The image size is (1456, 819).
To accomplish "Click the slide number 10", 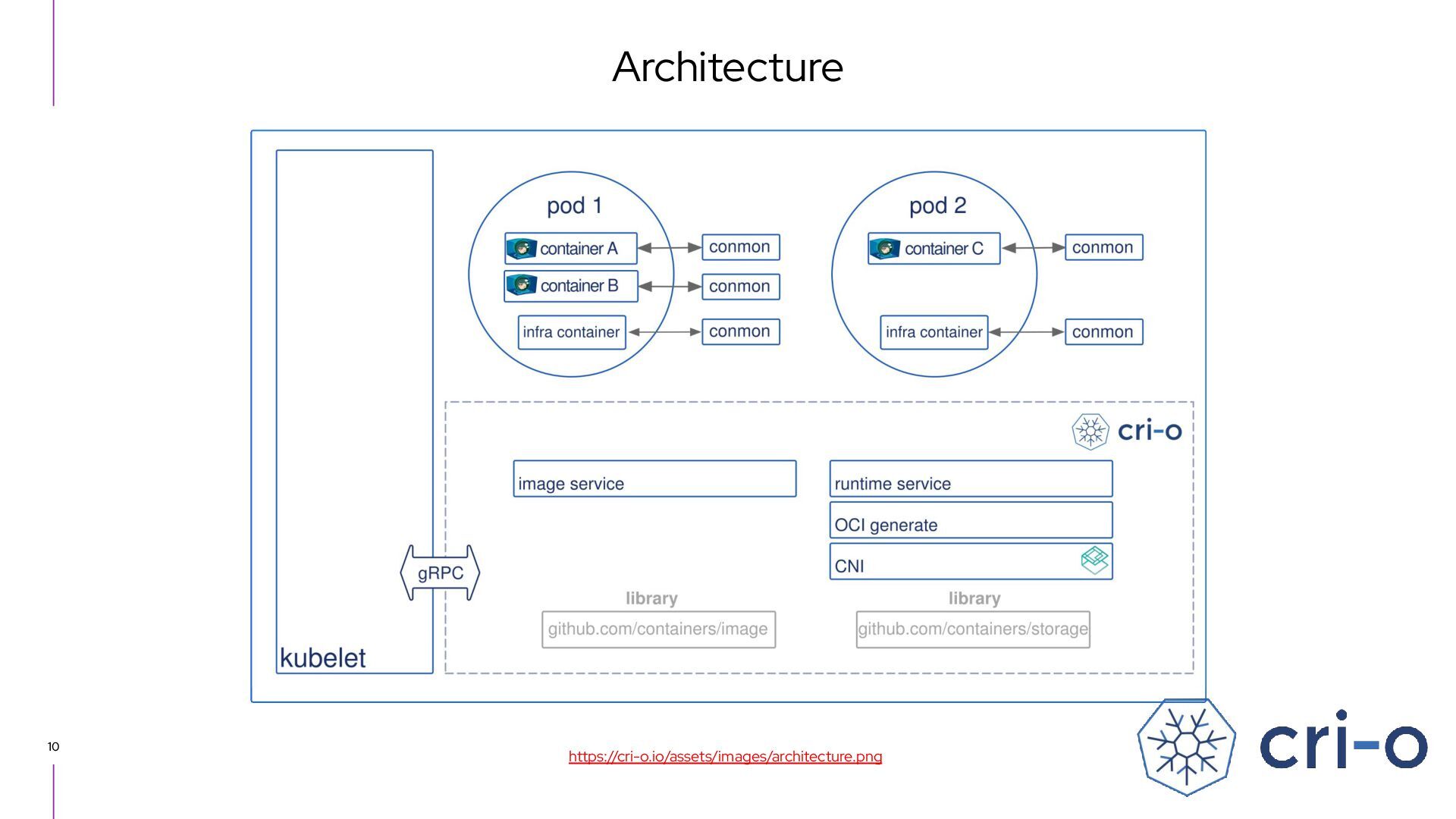I will pos(53,747).
